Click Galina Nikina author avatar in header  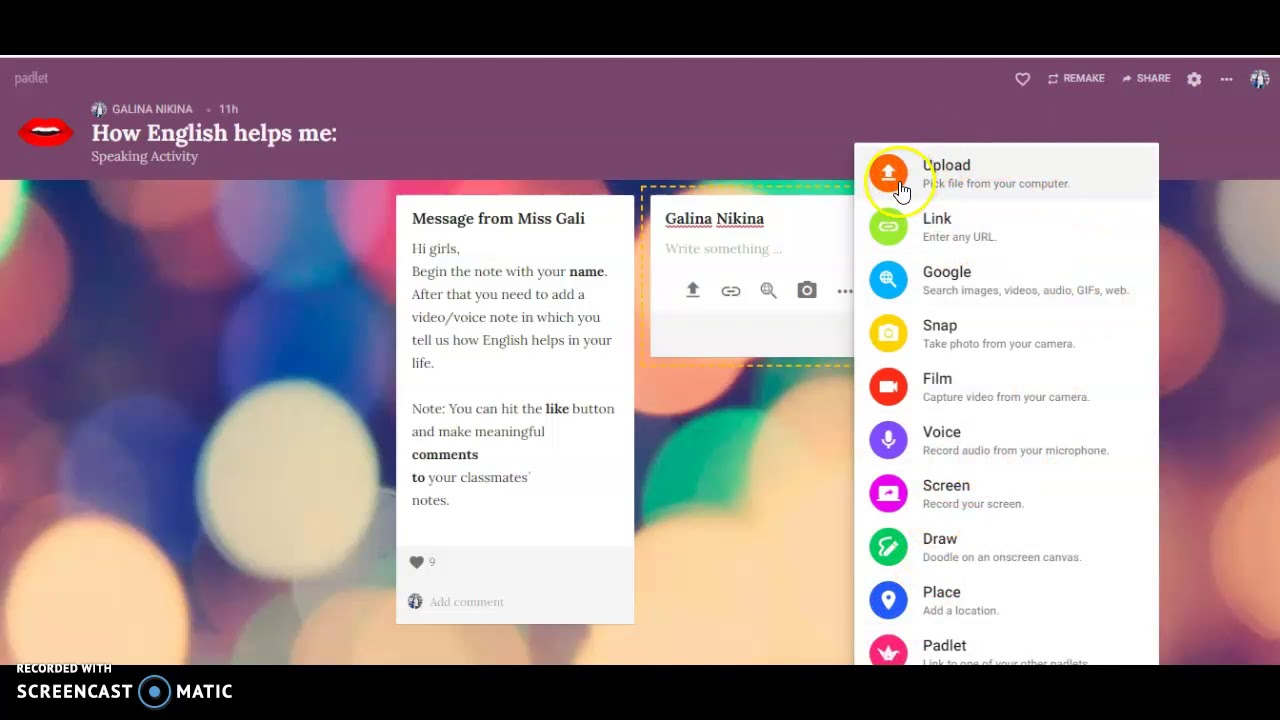coord(99,109)
